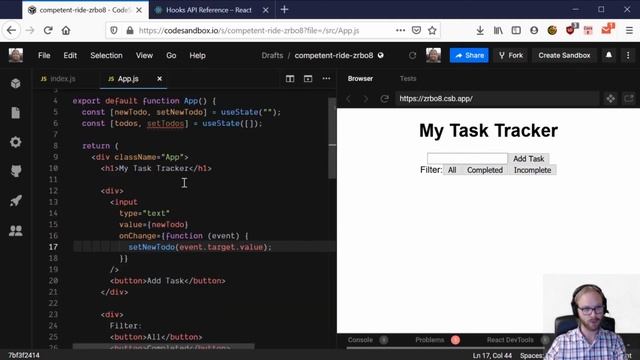640x360 pixels.
Task: Click line 17 setNewTodo code
Action: click(200, 247)
